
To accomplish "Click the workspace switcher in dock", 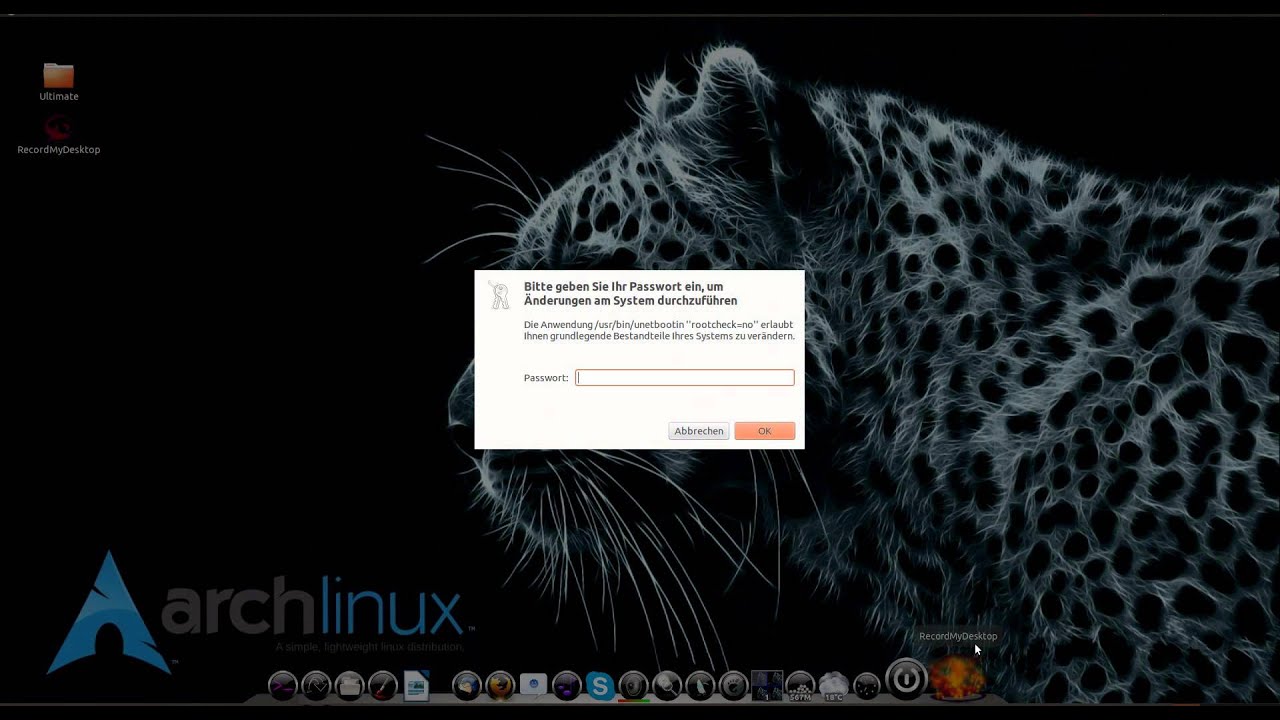I will 767,685.
